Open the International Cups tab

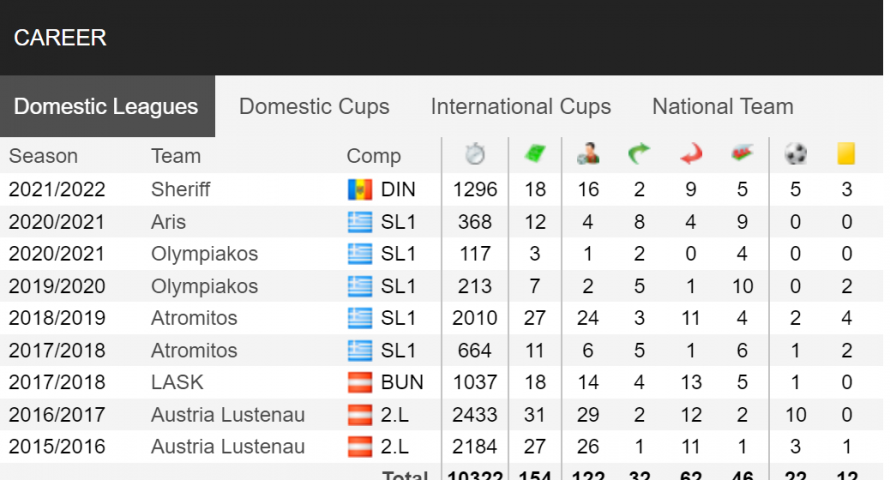(520, 107)
